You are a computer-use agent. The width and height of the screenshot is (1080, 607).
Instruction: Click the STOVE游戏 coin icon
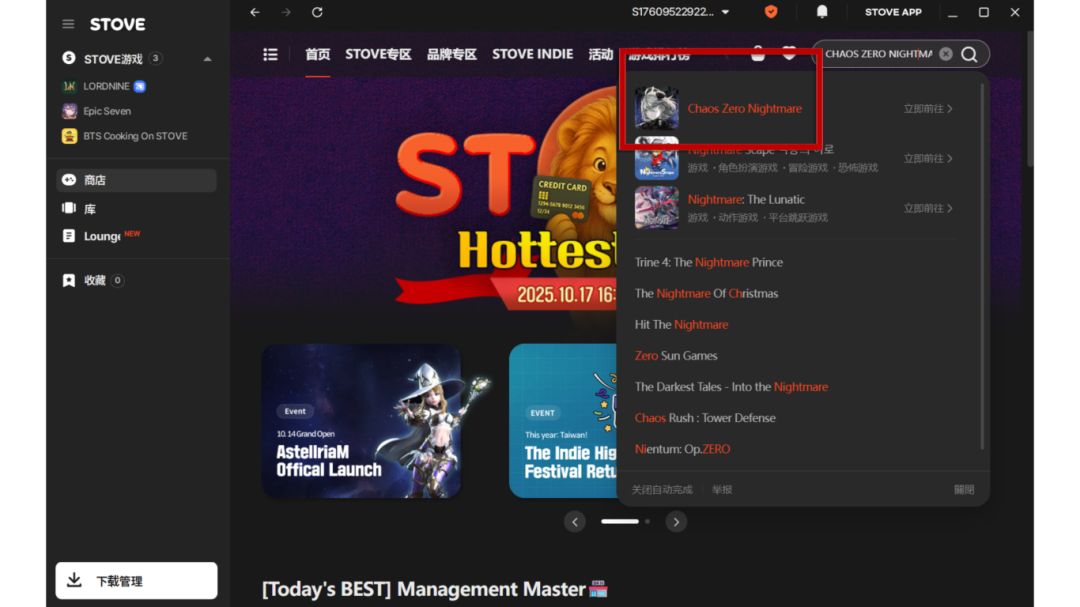69,58
